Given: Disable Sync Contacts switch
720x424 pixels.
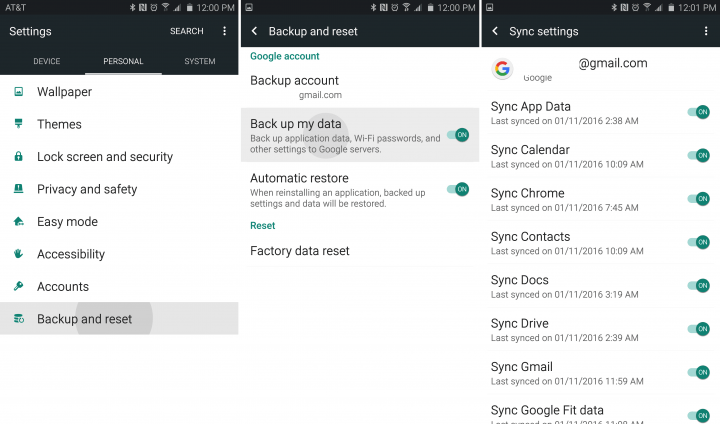Looking at the screenshot, I should [698, 242].
